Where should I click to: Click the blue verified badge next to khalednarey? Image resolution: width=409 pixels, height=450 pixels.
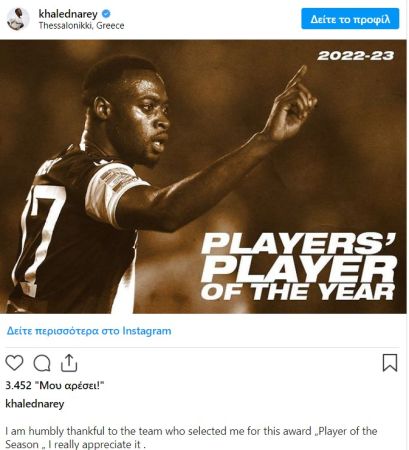pos(106,14)
